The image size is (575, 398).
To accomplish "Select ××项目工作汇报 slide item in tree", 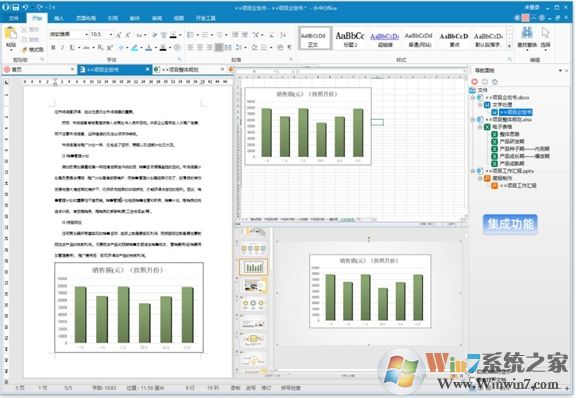I will [518, 186].
